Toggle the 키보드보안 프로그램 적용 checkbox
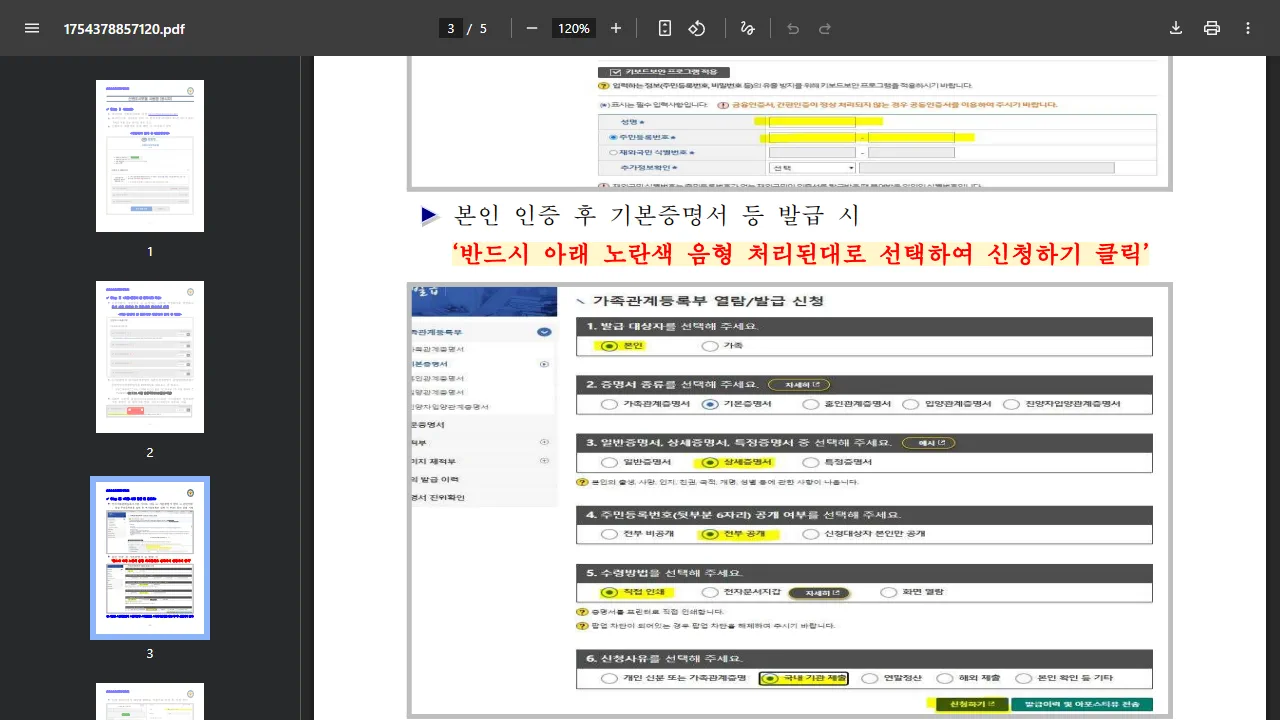 click(x=616, y=72)
